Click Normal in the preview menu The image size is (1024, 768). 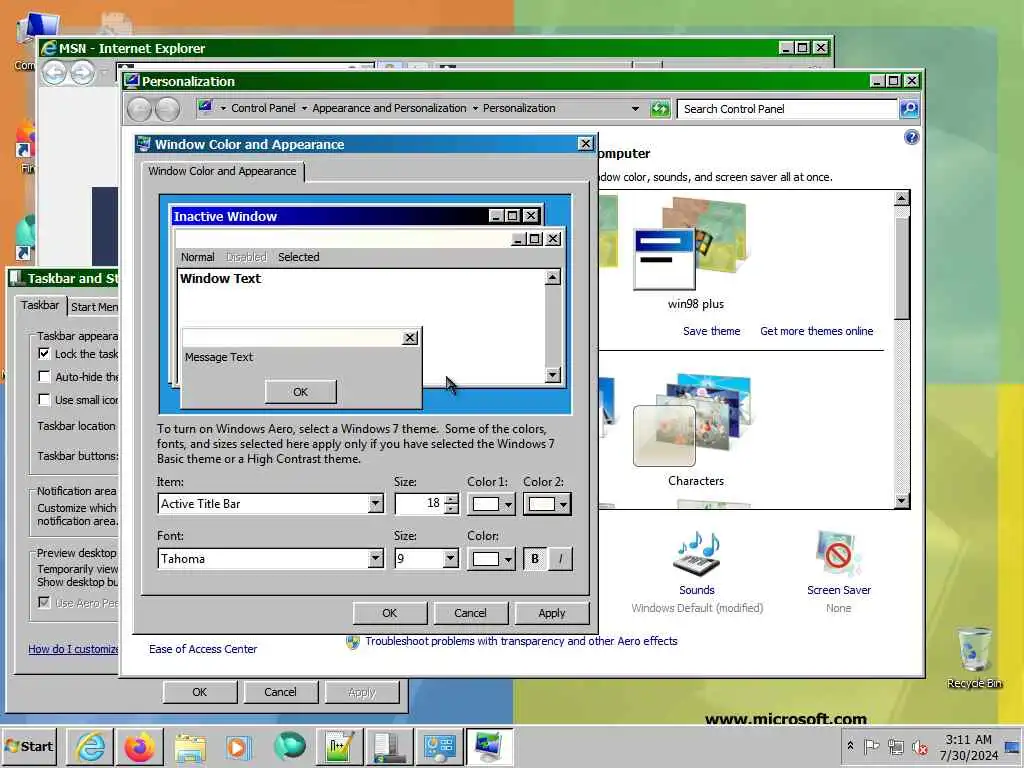(197, 257)
